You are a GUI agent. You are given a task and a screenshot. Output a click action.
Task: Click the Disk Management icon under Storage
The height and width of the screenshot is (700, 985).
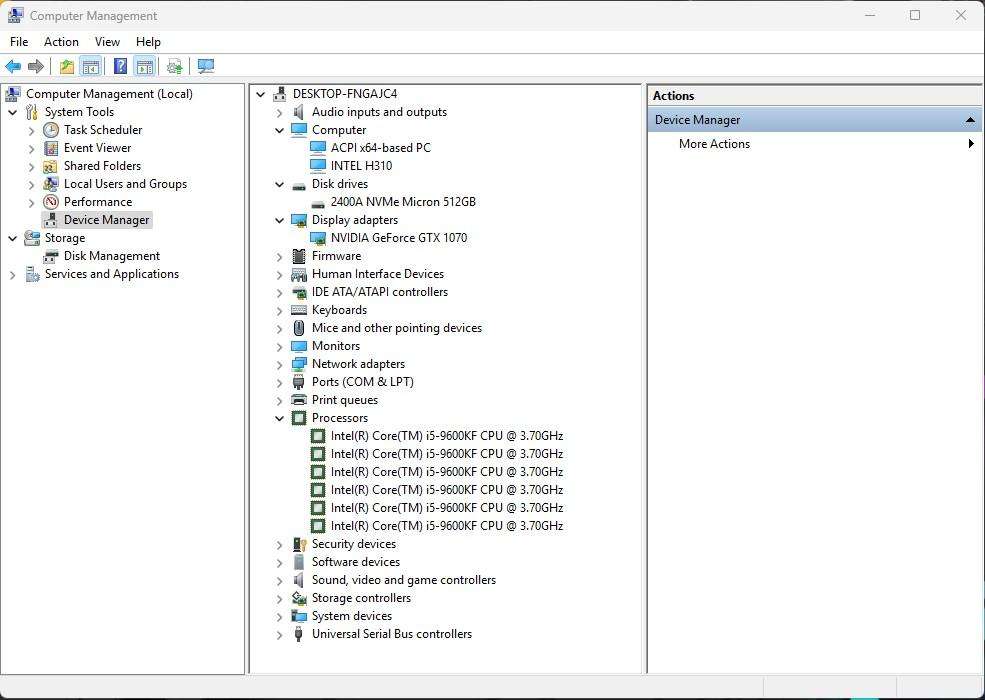[x=51, y=256]
